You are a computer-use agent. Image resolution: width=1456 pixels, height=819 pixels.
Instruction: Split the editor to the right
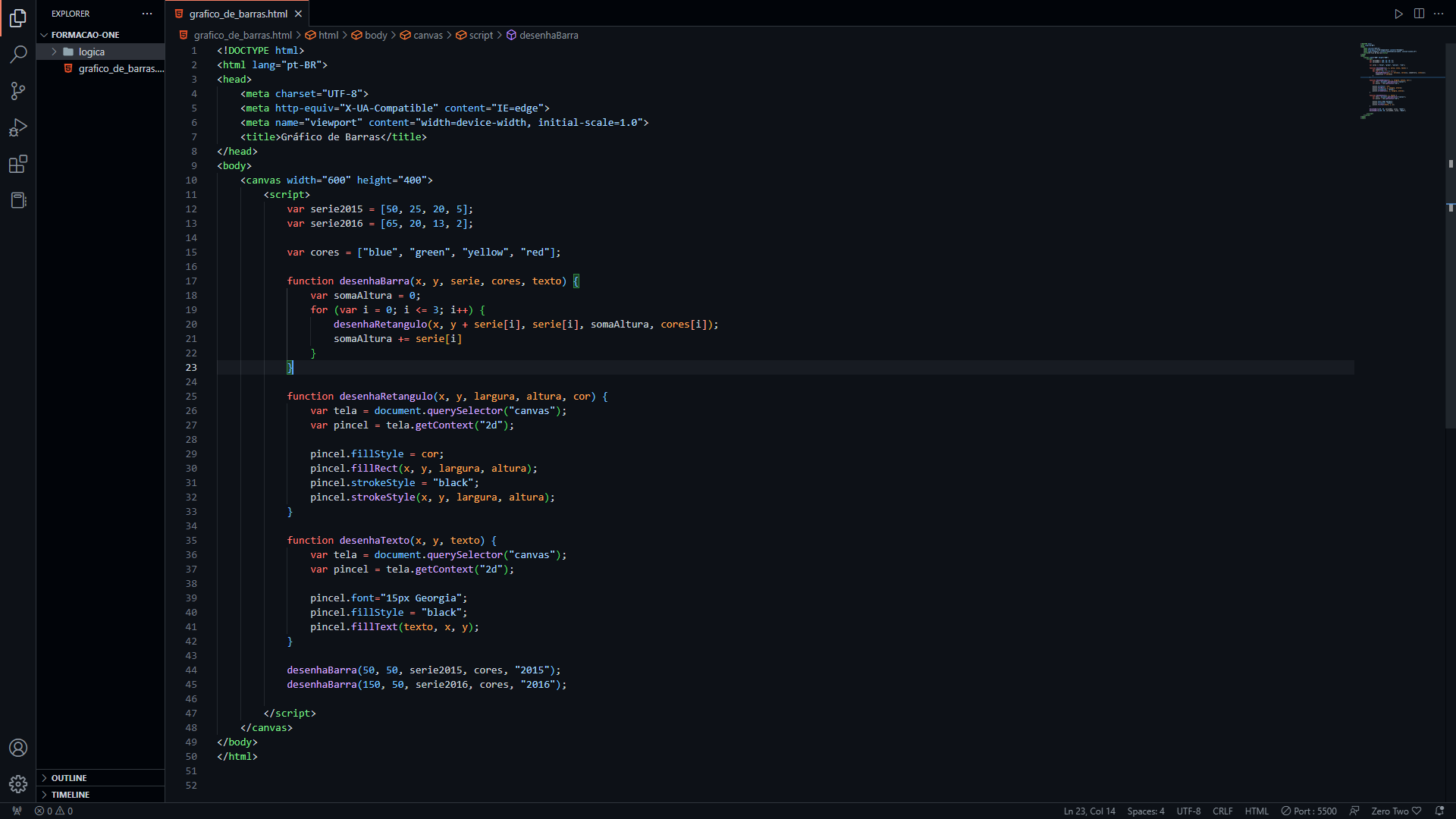click(x=1419, y=14)
